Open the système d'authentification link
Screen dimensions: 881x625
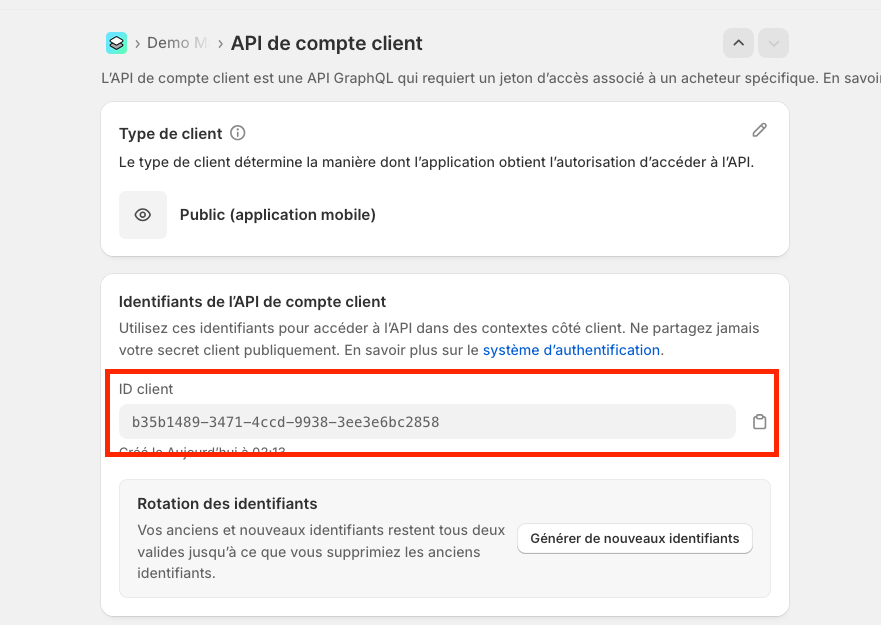pos(571,350)
